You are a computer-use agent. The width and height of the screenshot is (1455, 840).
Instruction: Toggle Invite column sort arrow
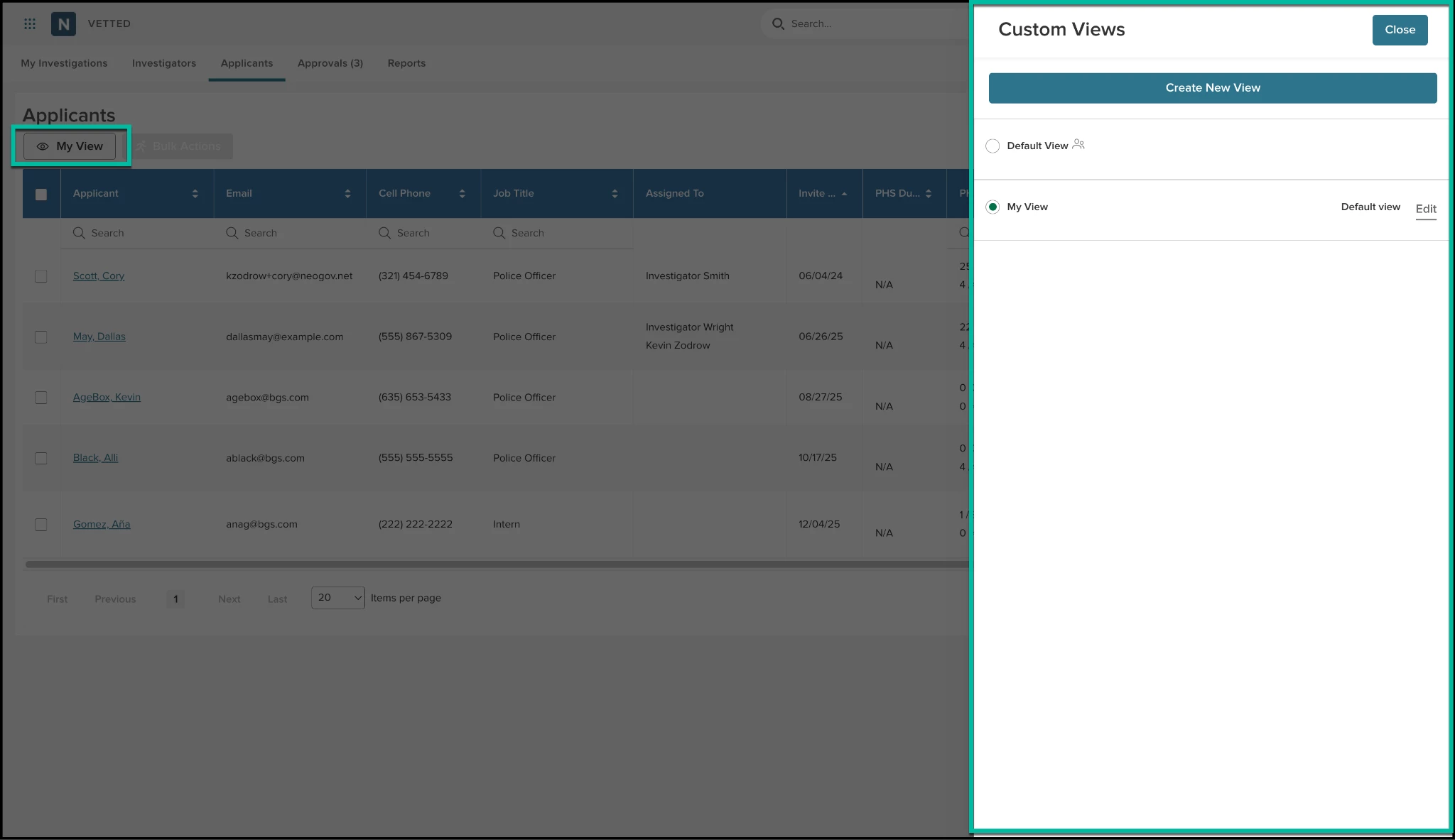[844, 193]
